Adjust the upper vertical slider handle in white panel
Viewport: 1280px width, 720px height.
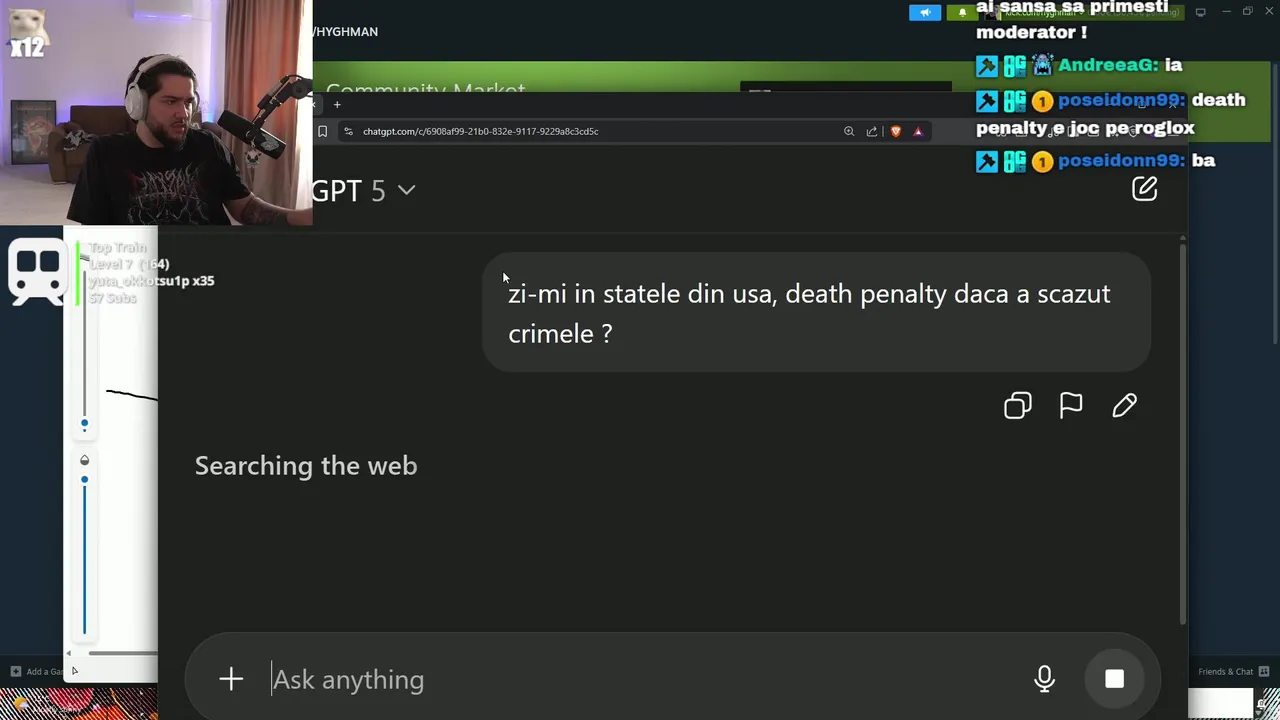pyautogui.click(x=84, y=424)
